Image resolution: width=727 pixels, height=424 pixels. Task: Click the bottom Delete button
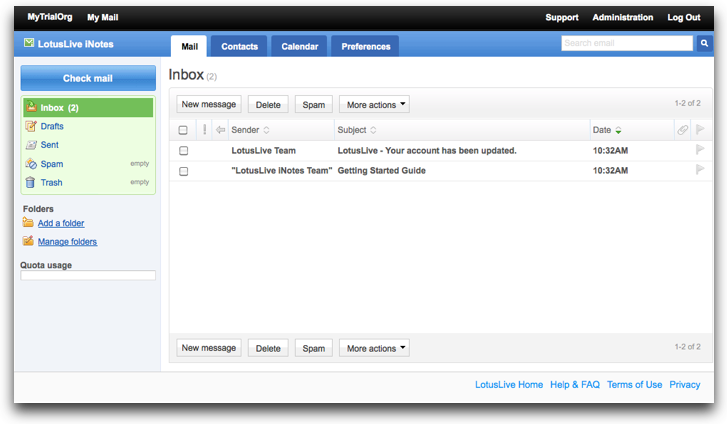[x=268, y=348]
